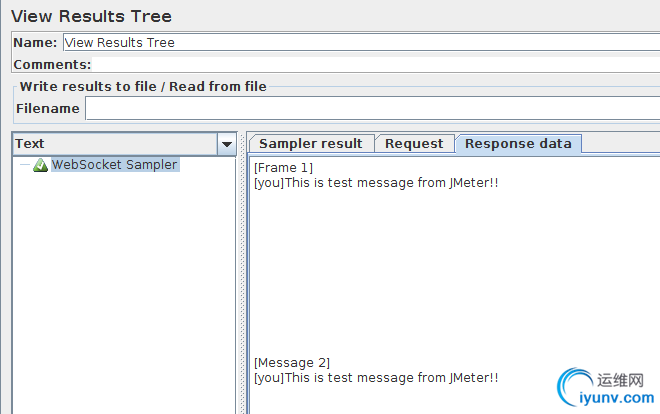Click the message text under Message 2
This screenshot has width=660, height=414.
[376, 377]
